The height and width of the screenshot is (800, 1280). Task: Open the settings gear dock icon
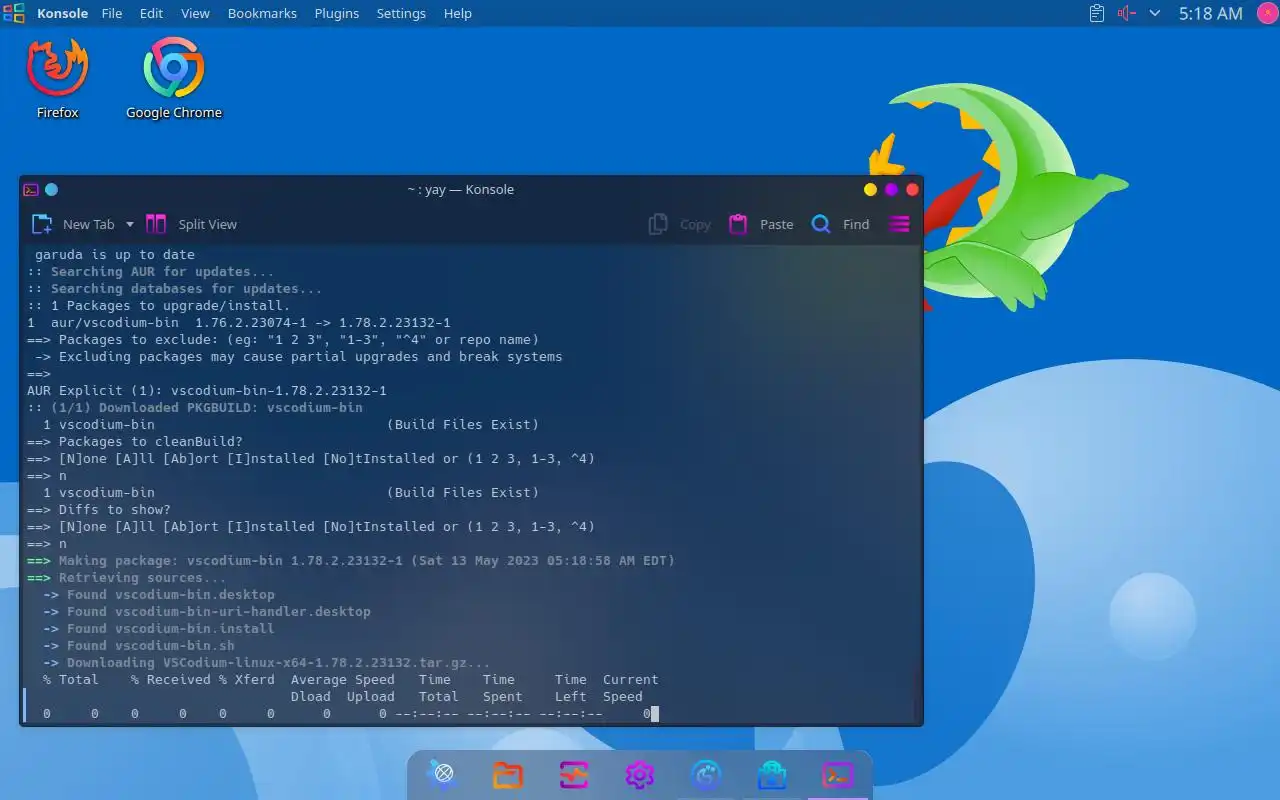tap(640, 774)
